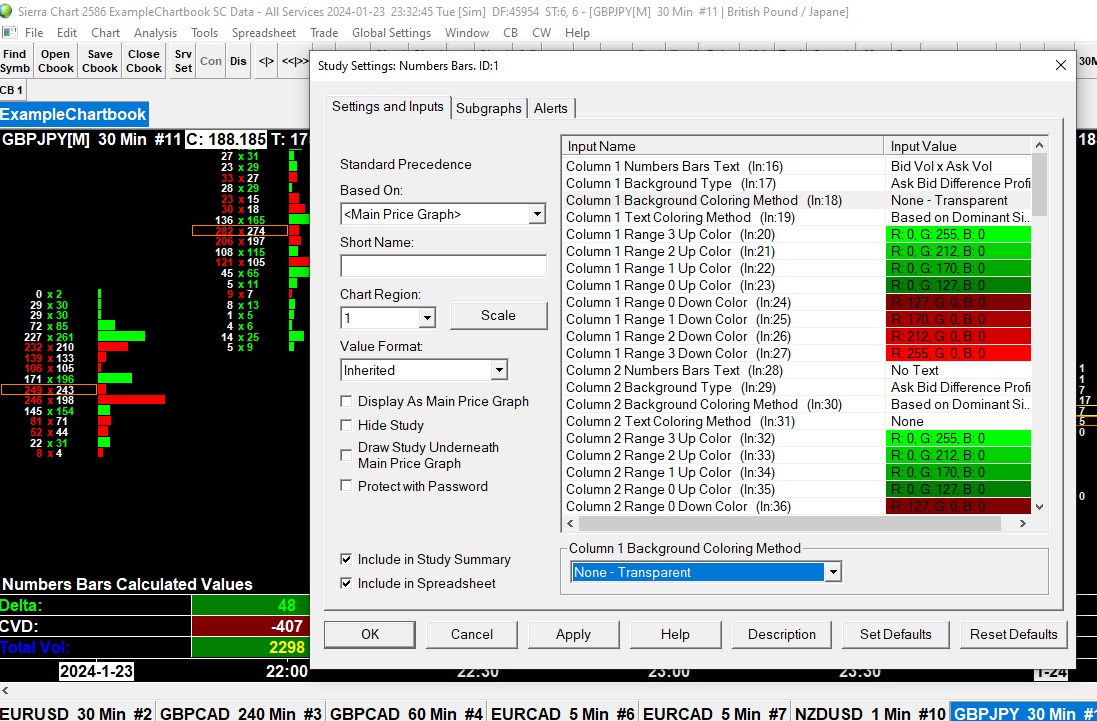
Task: Switch to EURUSD 30 Min #2 chart tab
Action: [76, 713]
